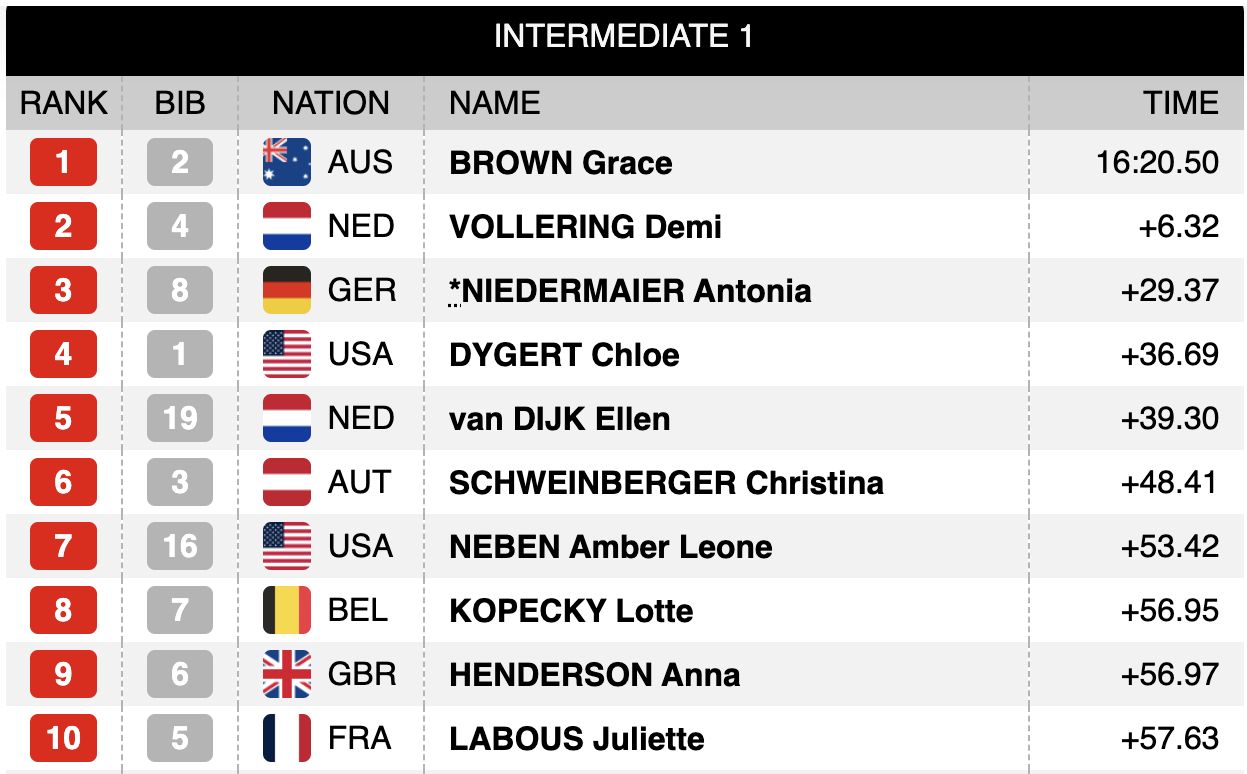1247x774 pixels.
Task: Click KOPECKY Lotte's name
Action: [x=571, y=611]
